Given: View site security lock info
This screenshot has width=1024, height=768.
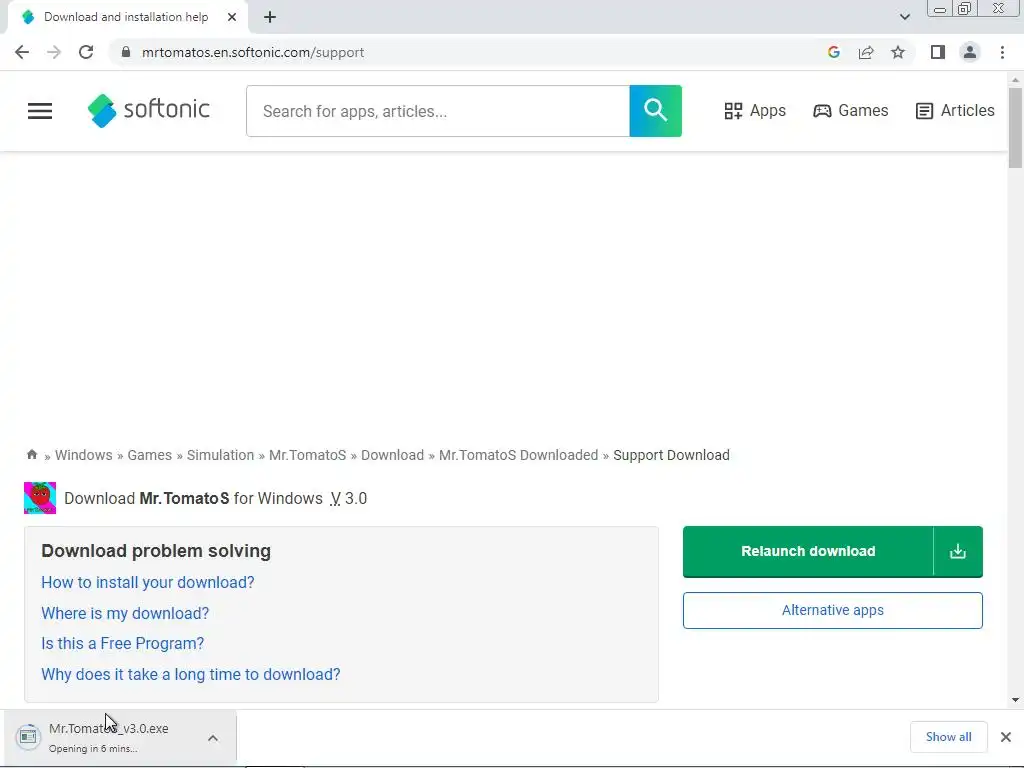Looking at the screenshot, I should (126, 52).
